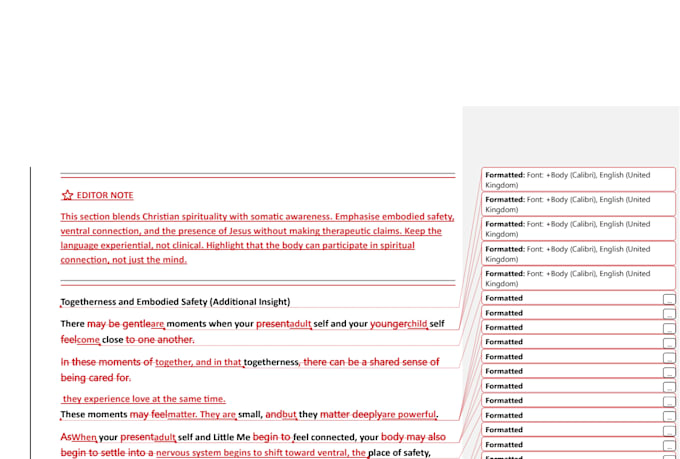Screen dimensions: 680x459
Task: Click the unmarked word "togetherness," in body text
Action: click(x=271, y=362)
